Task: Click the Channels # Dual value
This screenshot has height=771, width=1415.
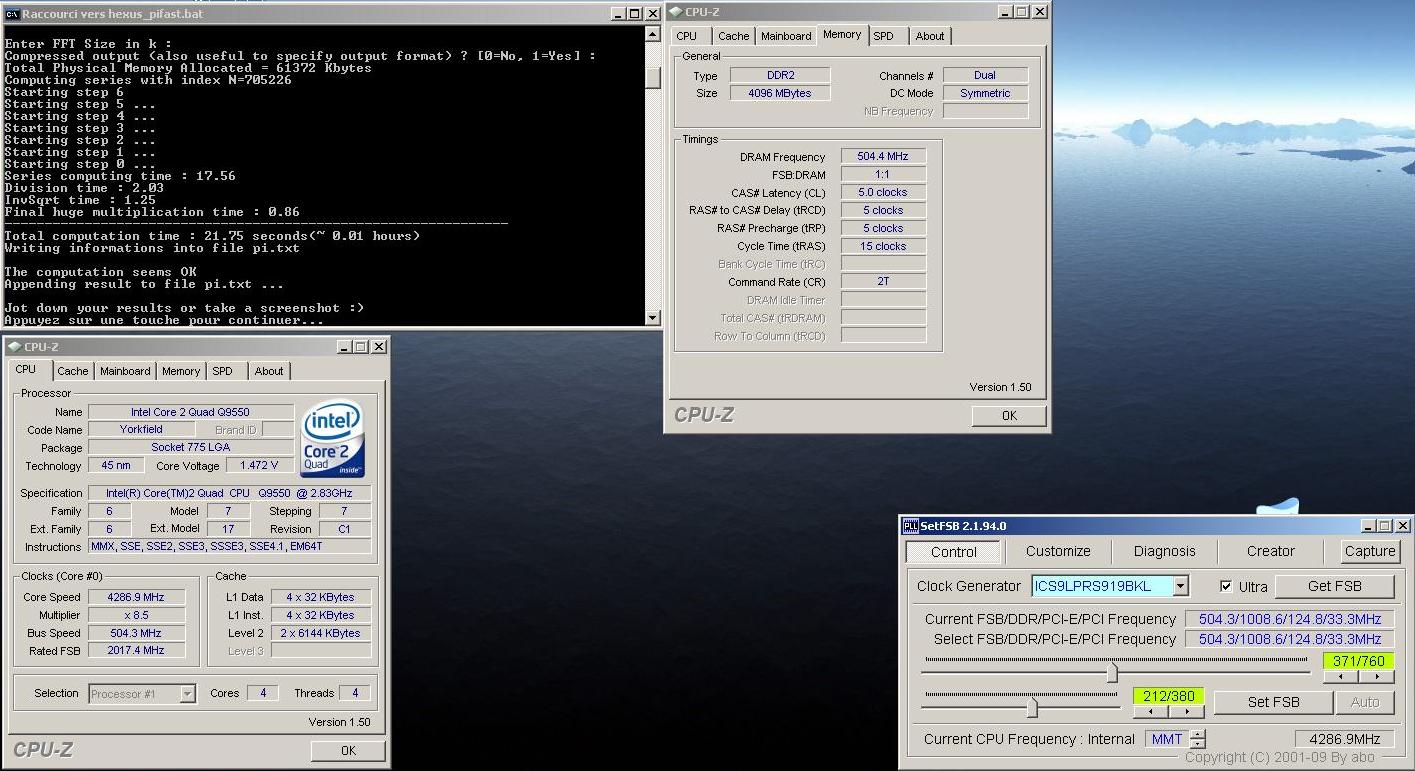Action: click(x=985, y=75)
